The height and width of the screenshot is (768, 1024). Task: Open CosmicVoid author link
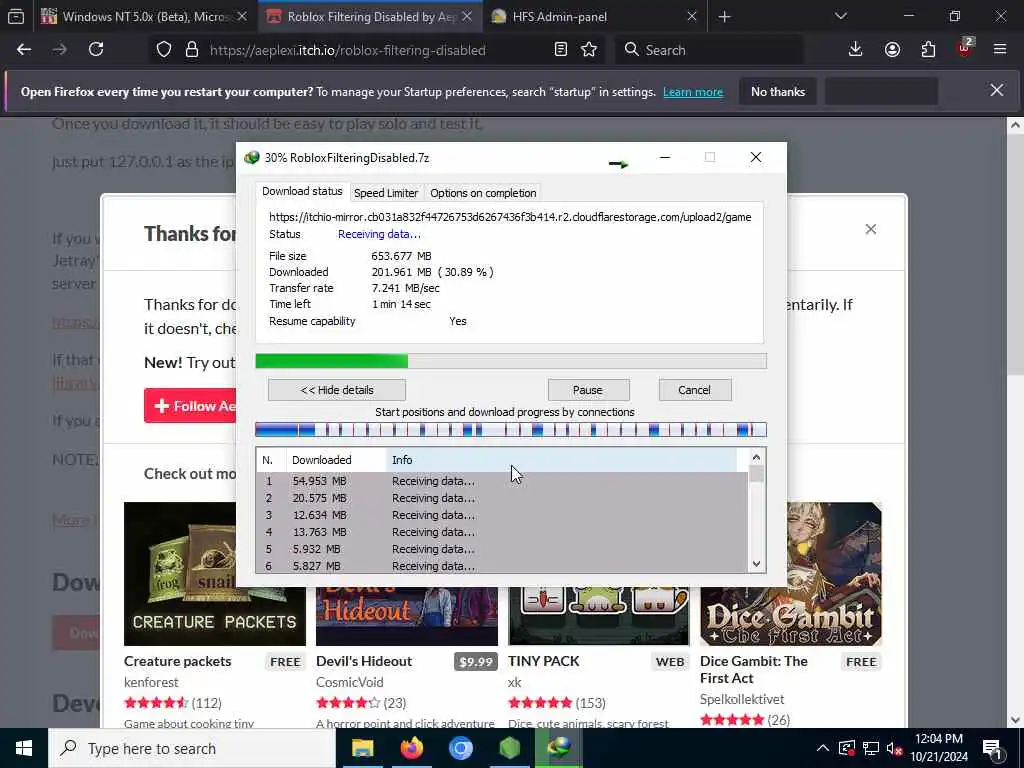[349, 682]
